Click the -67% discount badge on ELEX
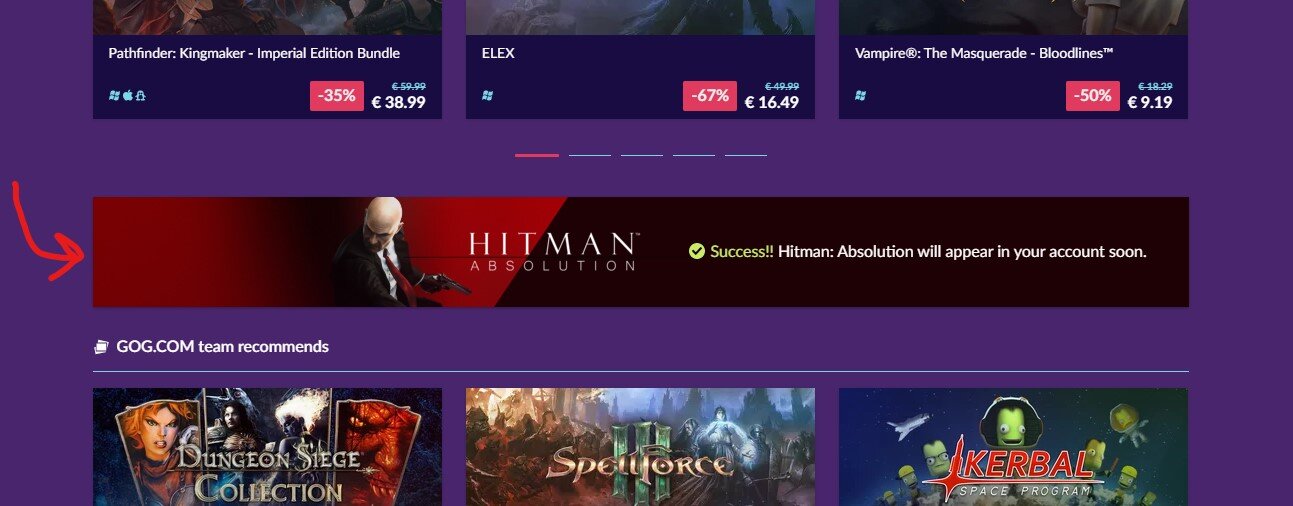 (x=710, y=96)
